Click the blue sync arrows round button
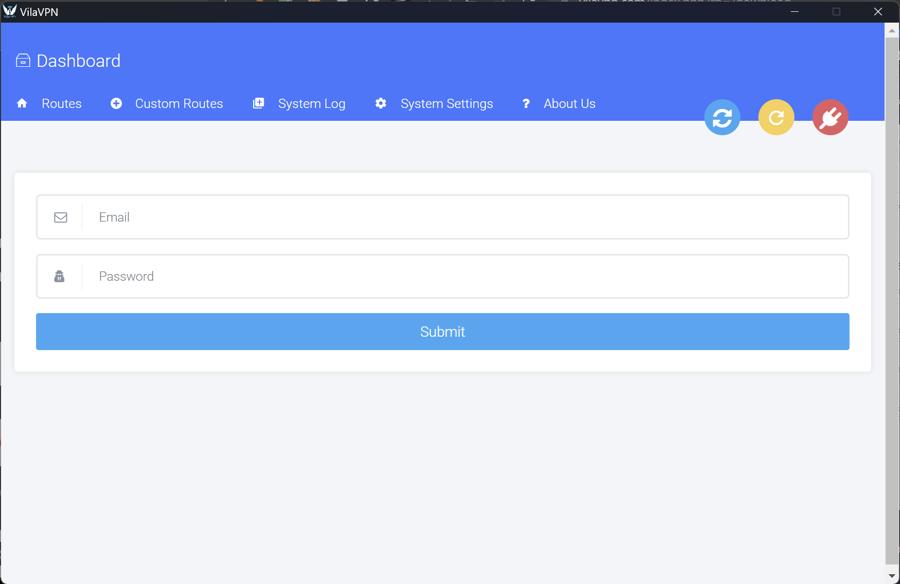The height and width of the screenshot is (584, 900). pos(722,118)
